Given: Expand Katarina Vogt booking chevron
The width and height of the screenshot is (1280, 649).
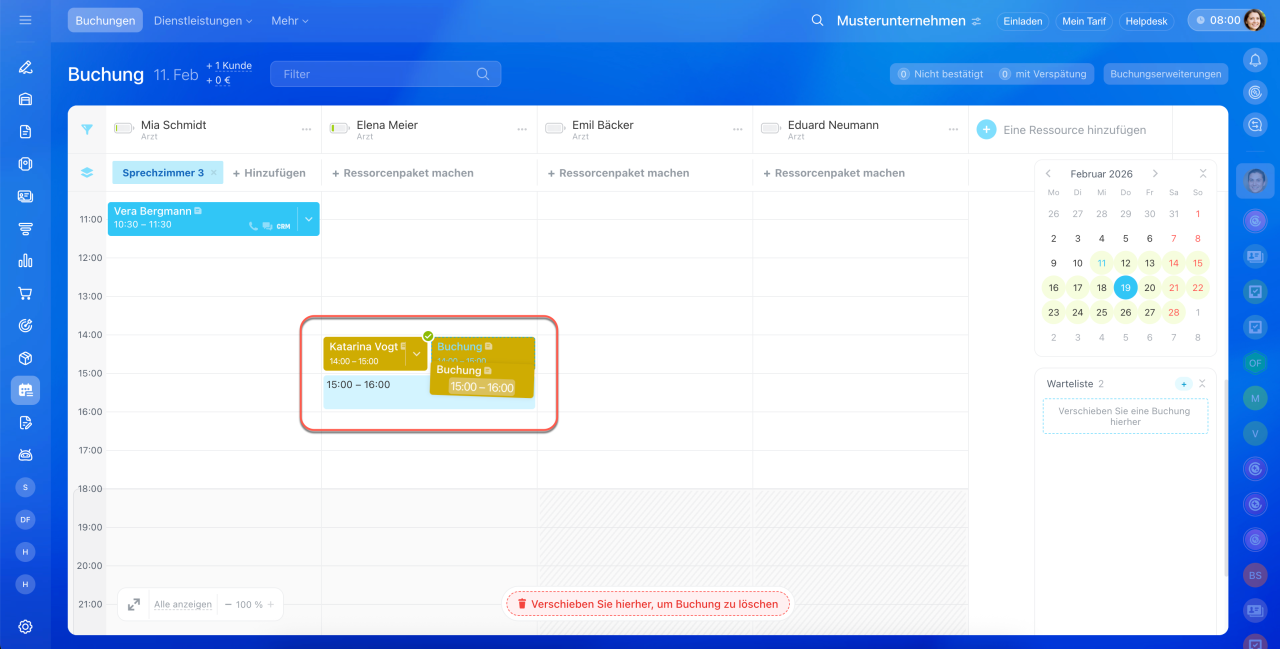Looking at the screenshot, I should [417, 353].
